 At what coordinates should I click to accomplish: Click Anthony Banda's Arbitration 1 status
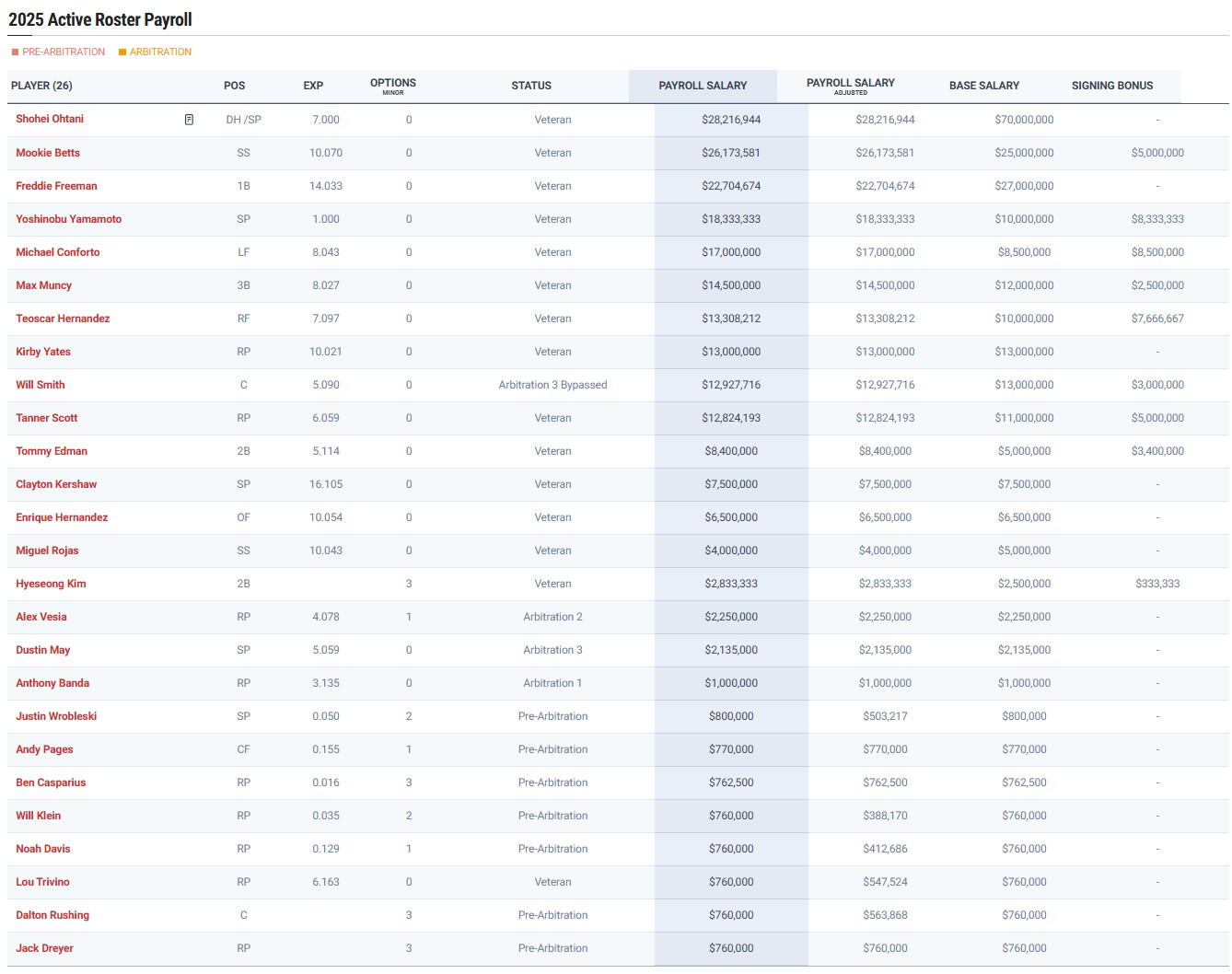tap(552, 683)
